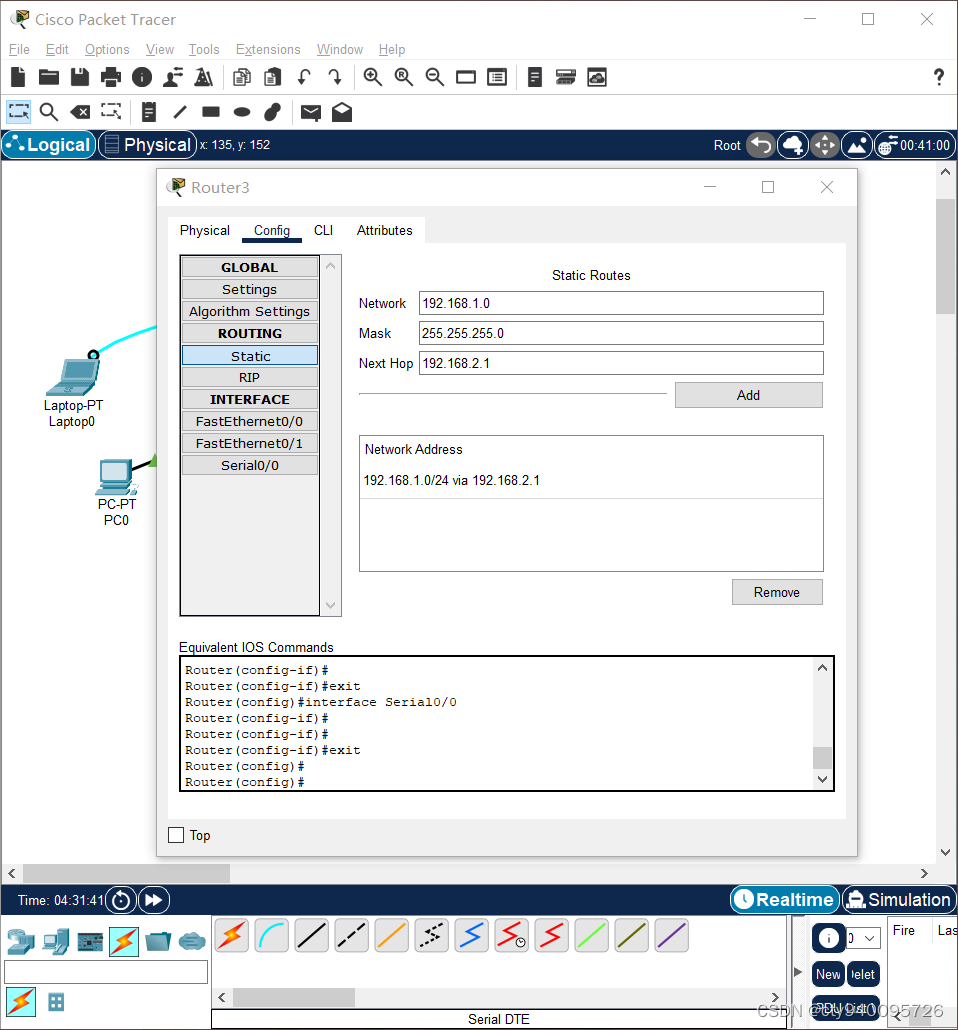Select the Draw Line tool

pos(180,112)
